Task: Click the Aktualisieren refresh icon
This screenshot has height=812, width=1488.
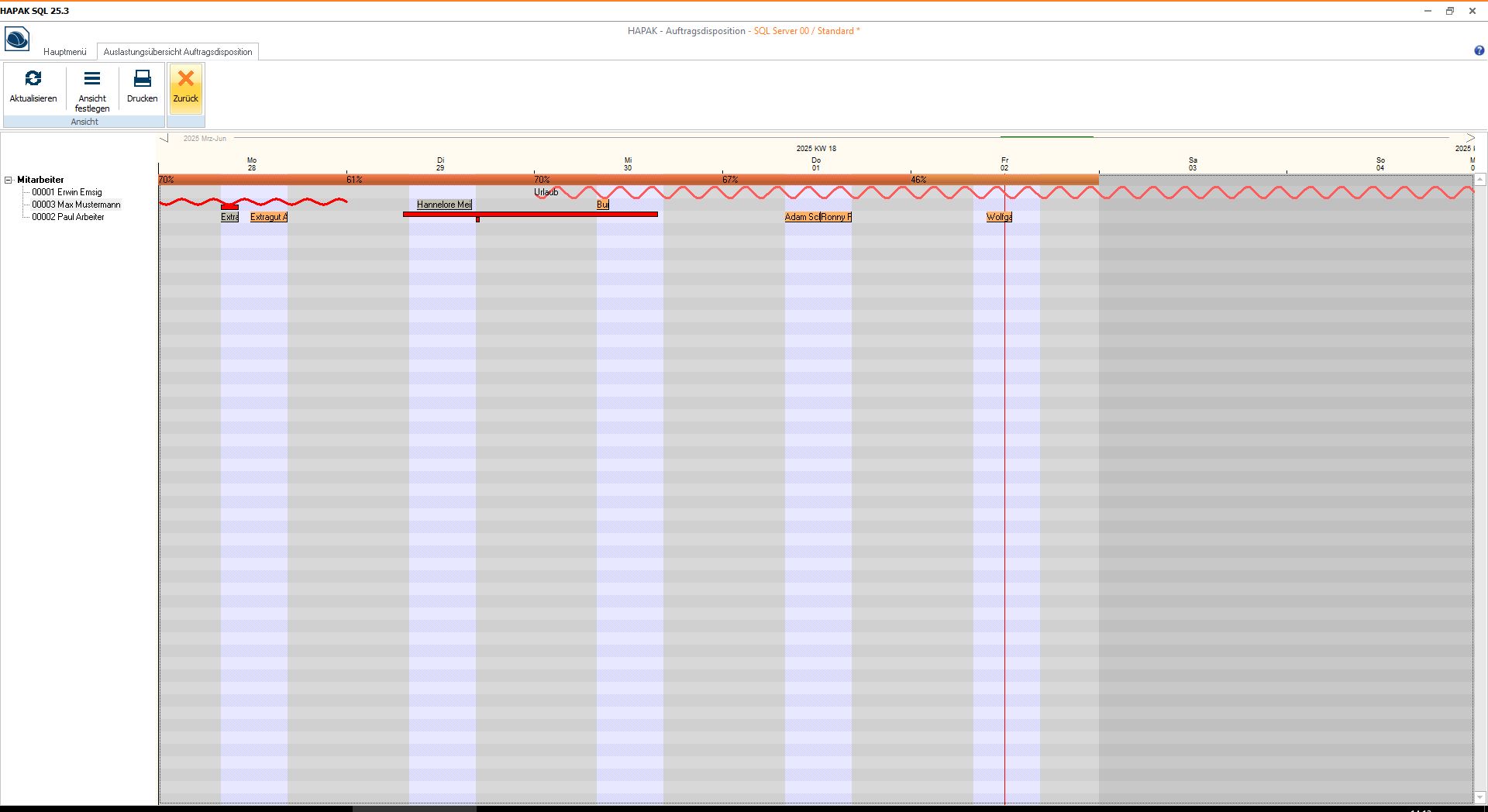Action: click(x=33, y=79)
